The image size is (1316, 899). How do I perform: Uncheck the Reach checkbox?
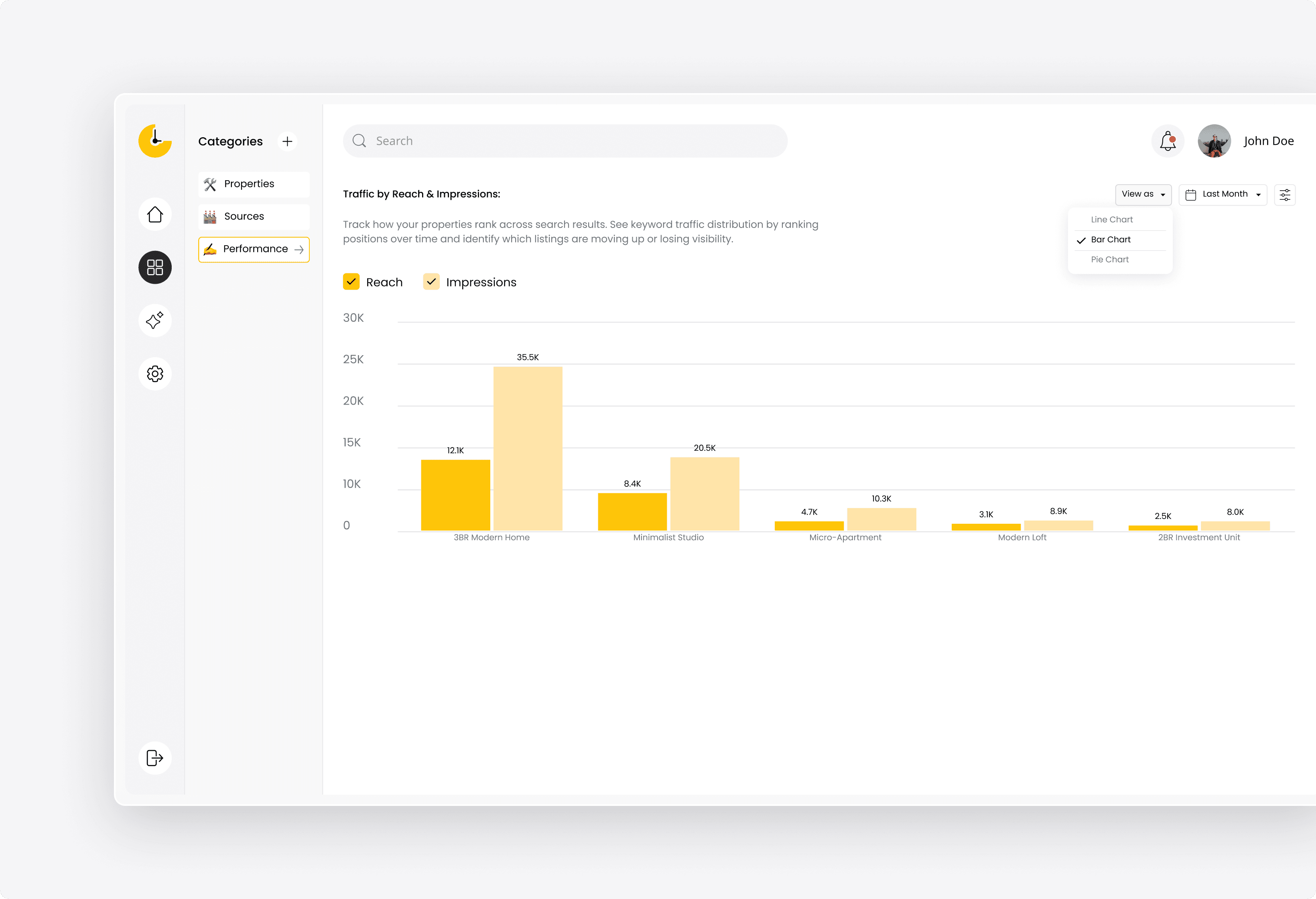click(x=351, y=281)
